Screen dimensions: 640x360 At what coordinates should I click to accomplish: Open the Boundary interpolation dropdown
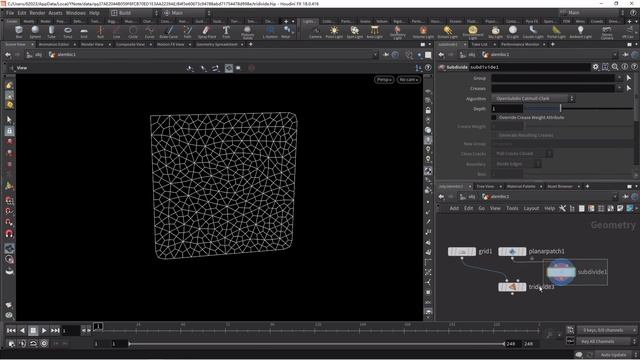[x=516, y=164]
